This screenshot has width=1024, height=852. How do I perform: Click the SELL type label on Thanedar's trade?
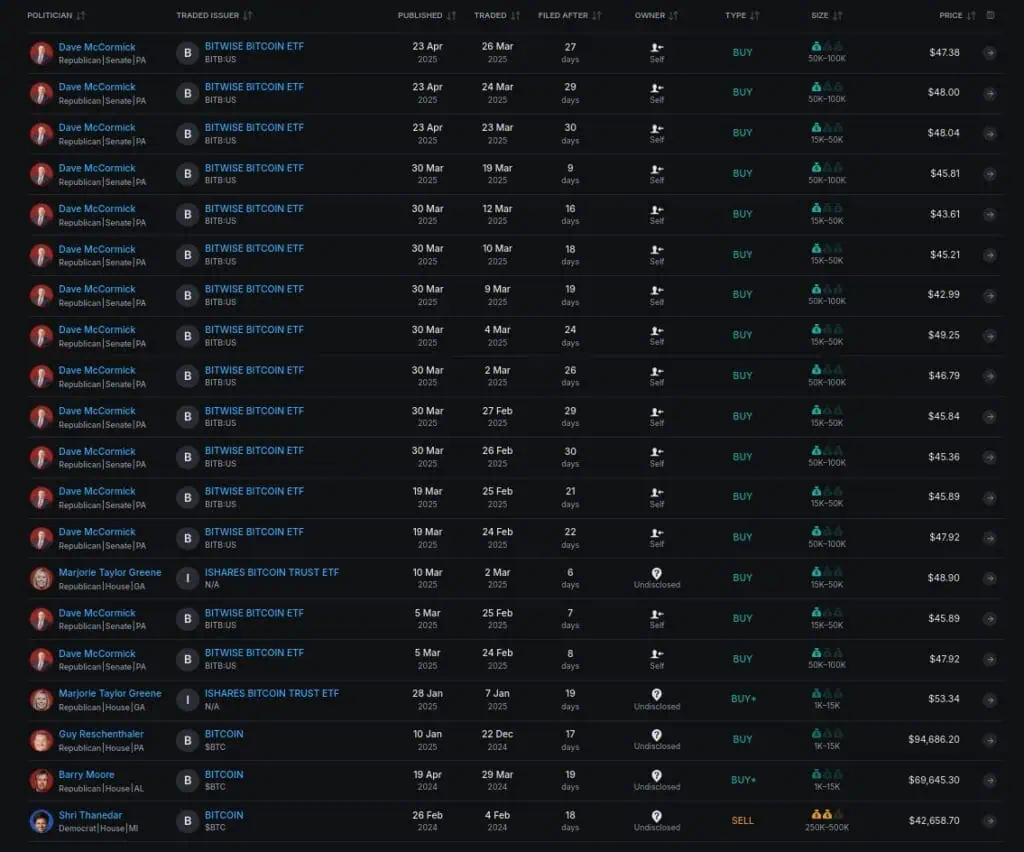click(742, 821)
